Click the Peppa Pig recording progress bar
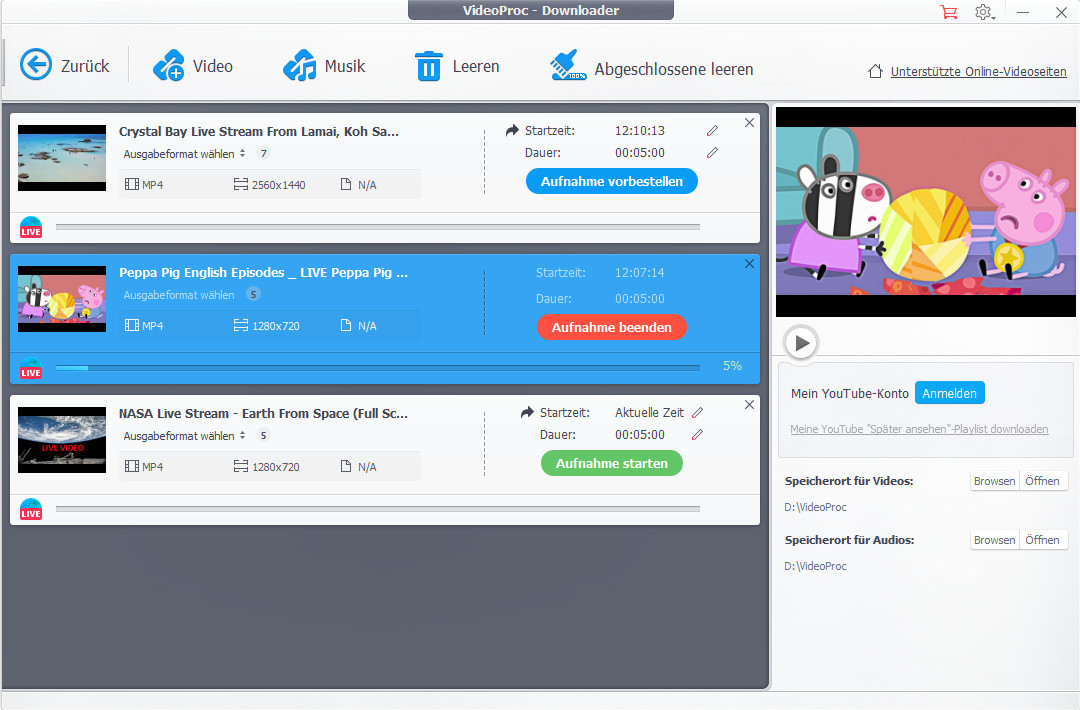The image size is (1080, 710). (x=377, y=368)
